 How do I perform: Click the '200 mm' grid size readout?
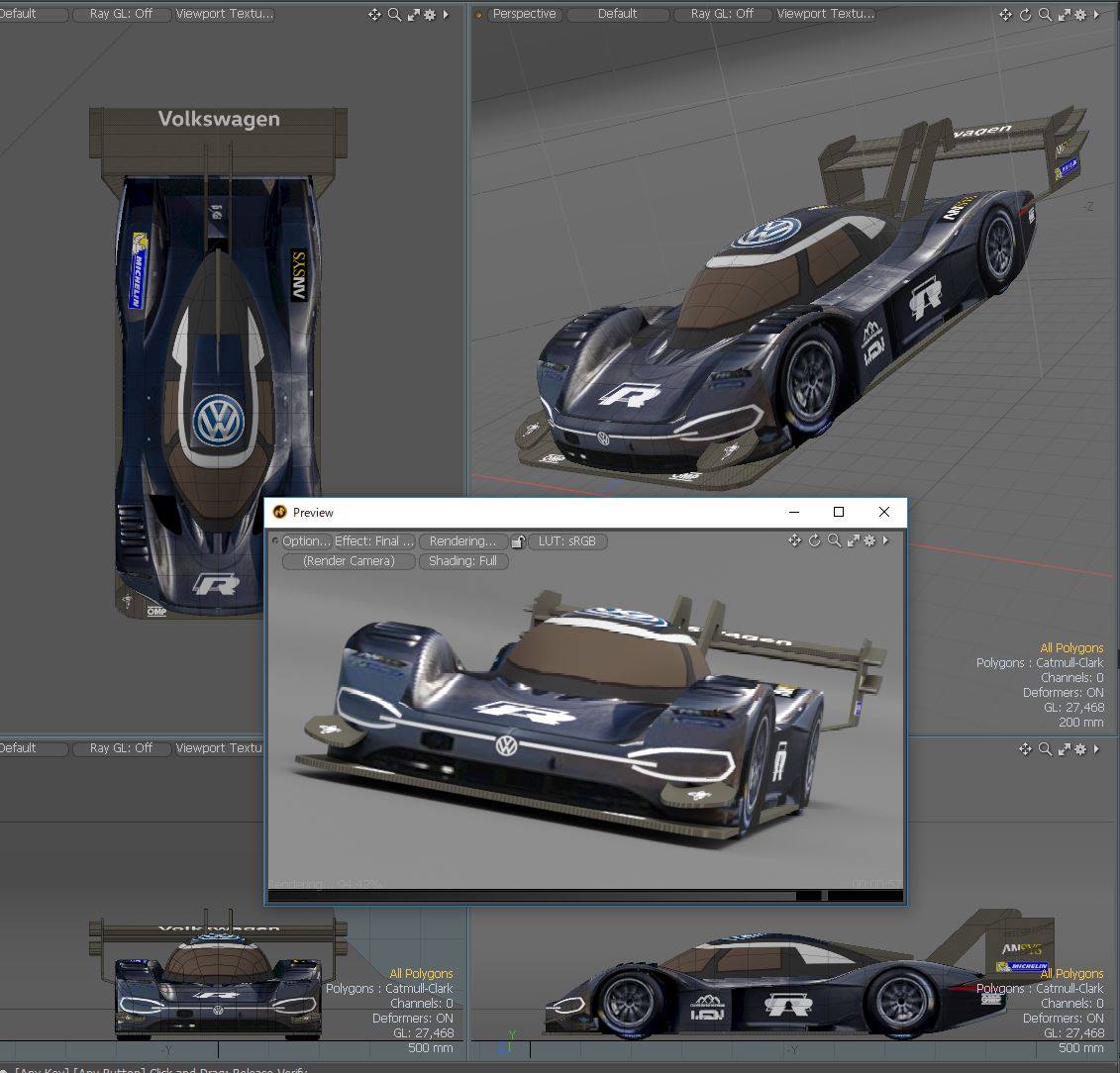tap(1080, 723)
